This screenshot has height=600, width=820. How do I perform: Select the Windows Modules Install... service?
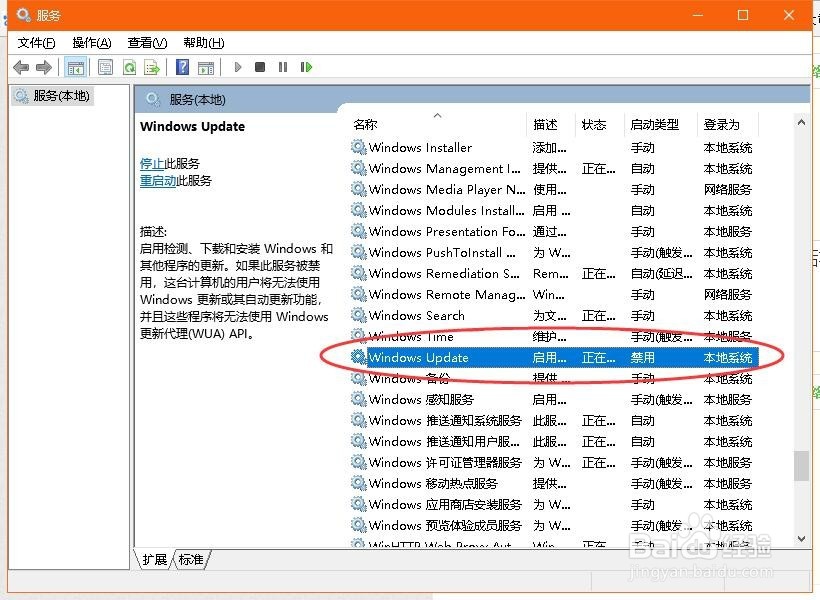[x=553, y=210]
